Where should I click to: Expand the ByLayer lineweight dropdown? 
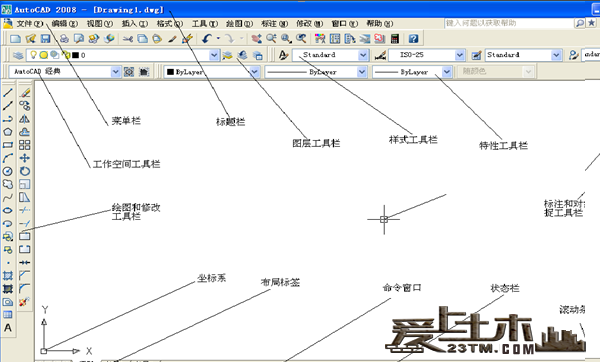447,72
